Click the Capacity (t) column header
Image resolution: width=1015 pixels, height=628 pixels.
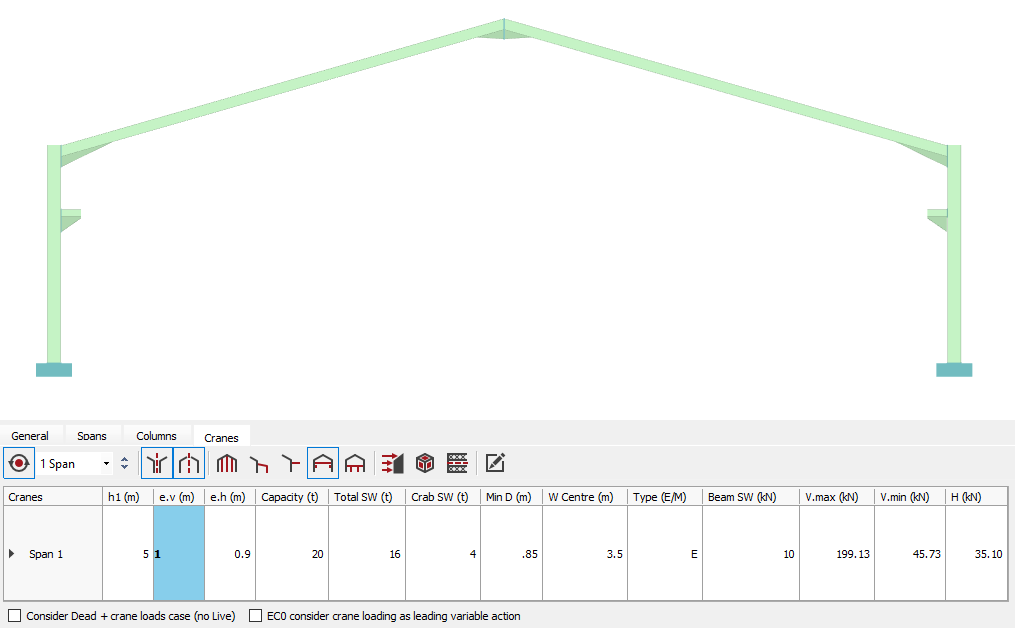click(291, 497)
